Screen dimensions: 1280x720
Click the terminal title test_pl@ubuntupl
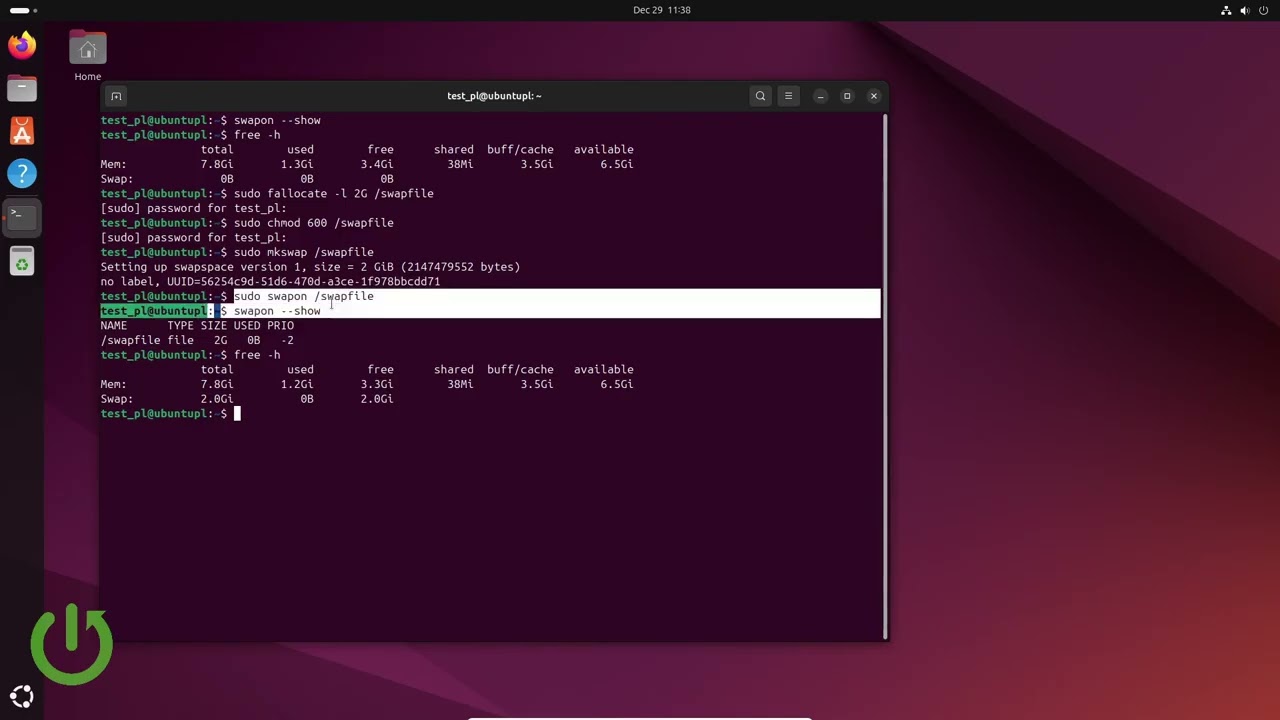pos(494,96)
